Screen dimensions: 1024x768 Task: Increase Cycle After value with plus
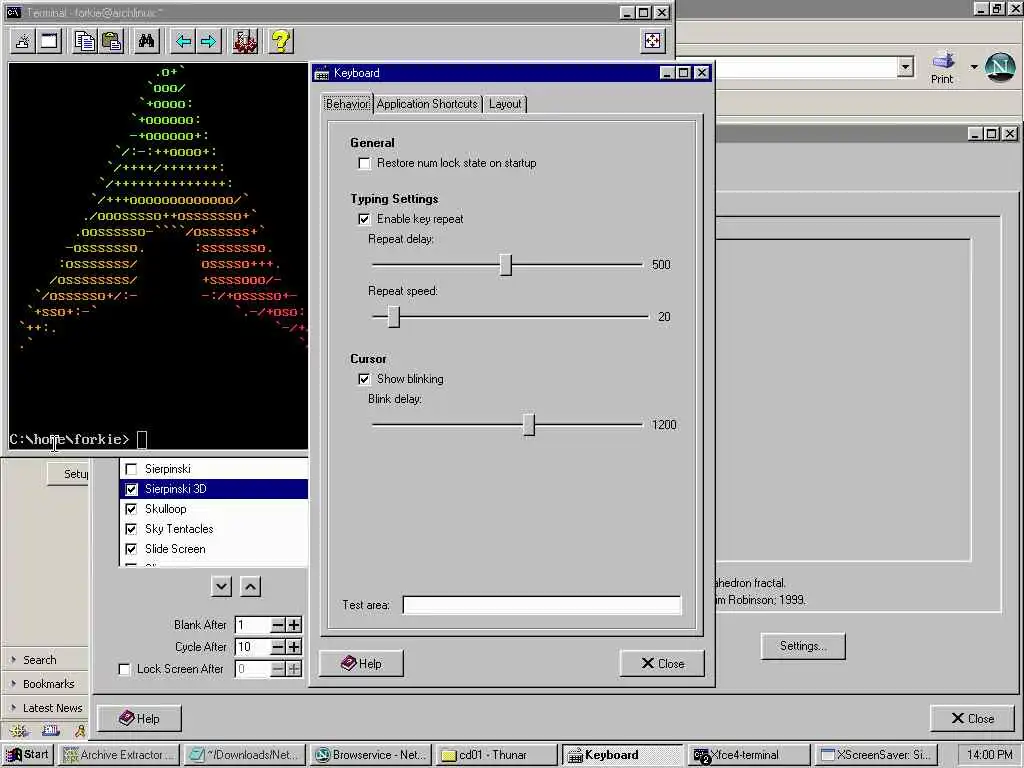pos(294,647)
